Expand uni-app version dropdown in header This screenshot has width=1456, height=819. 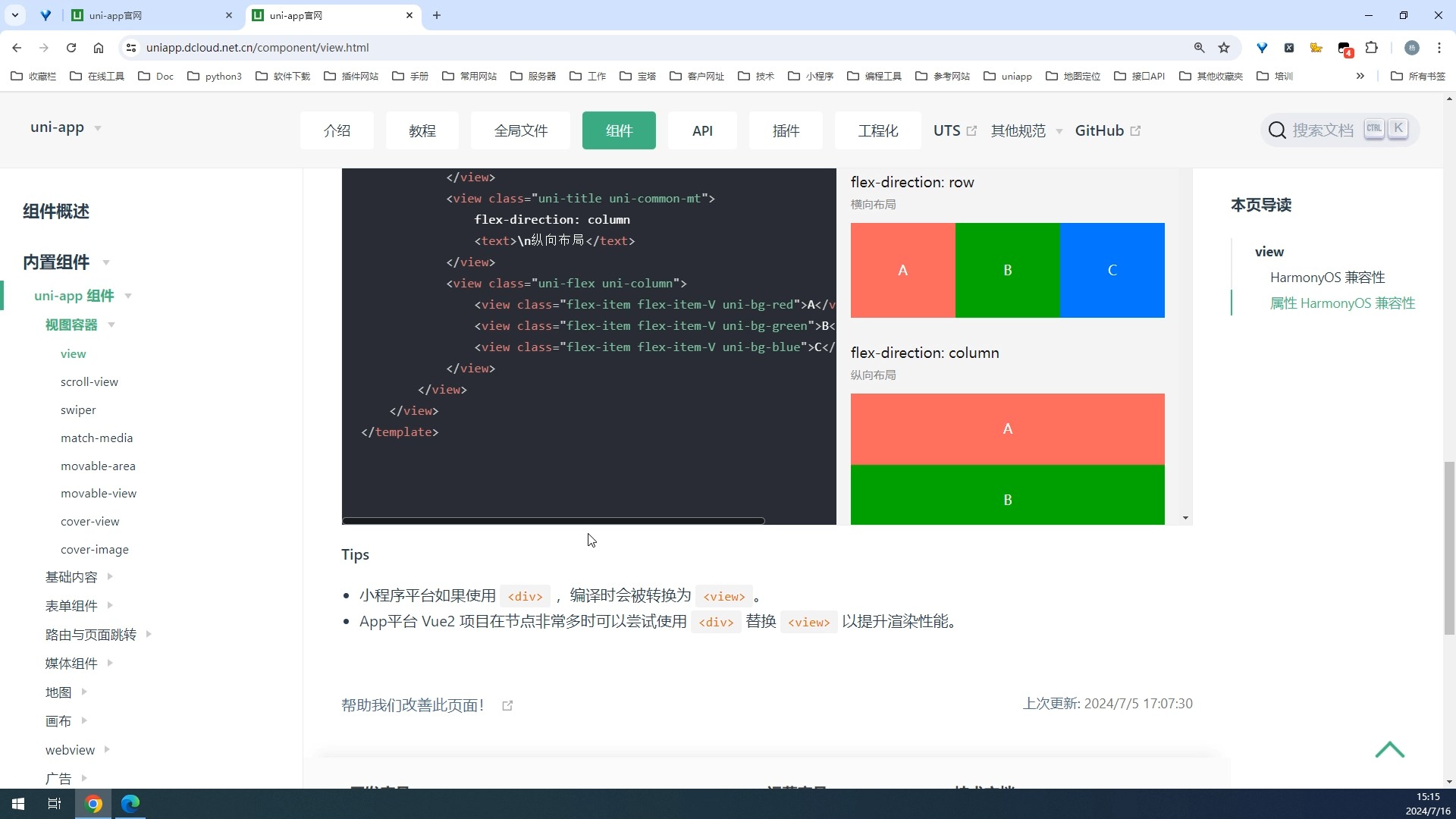point(66,127)
